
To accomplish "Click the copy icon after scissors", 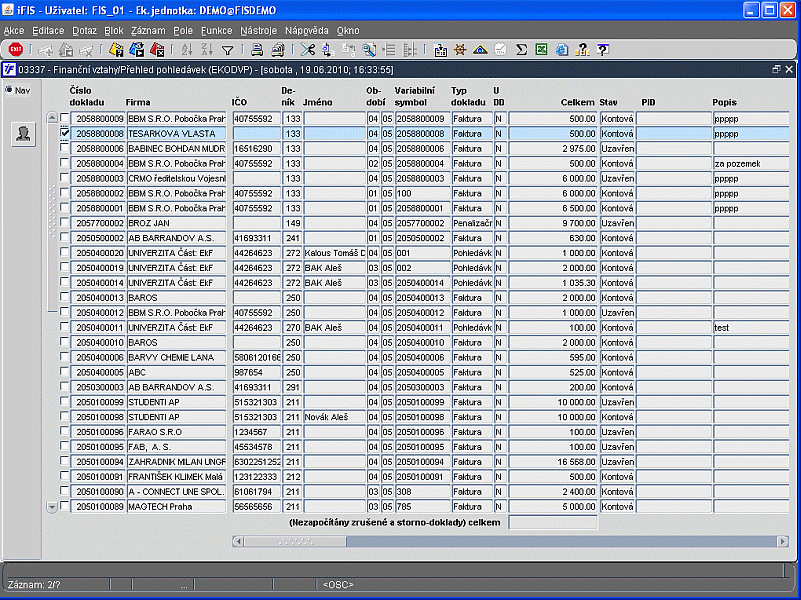I will pyautogui.click(x=328, y=50).
